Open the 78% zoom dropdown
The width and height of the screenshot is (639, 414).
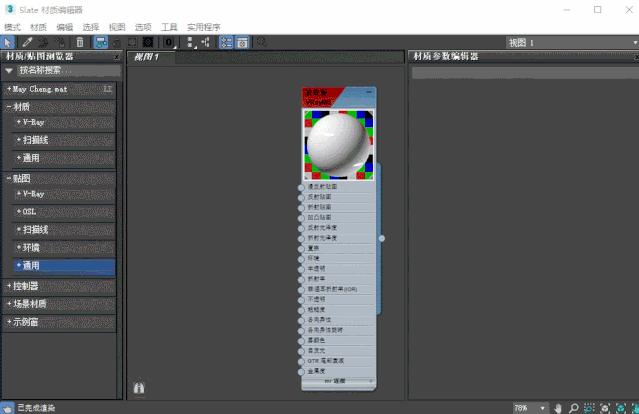542,408
